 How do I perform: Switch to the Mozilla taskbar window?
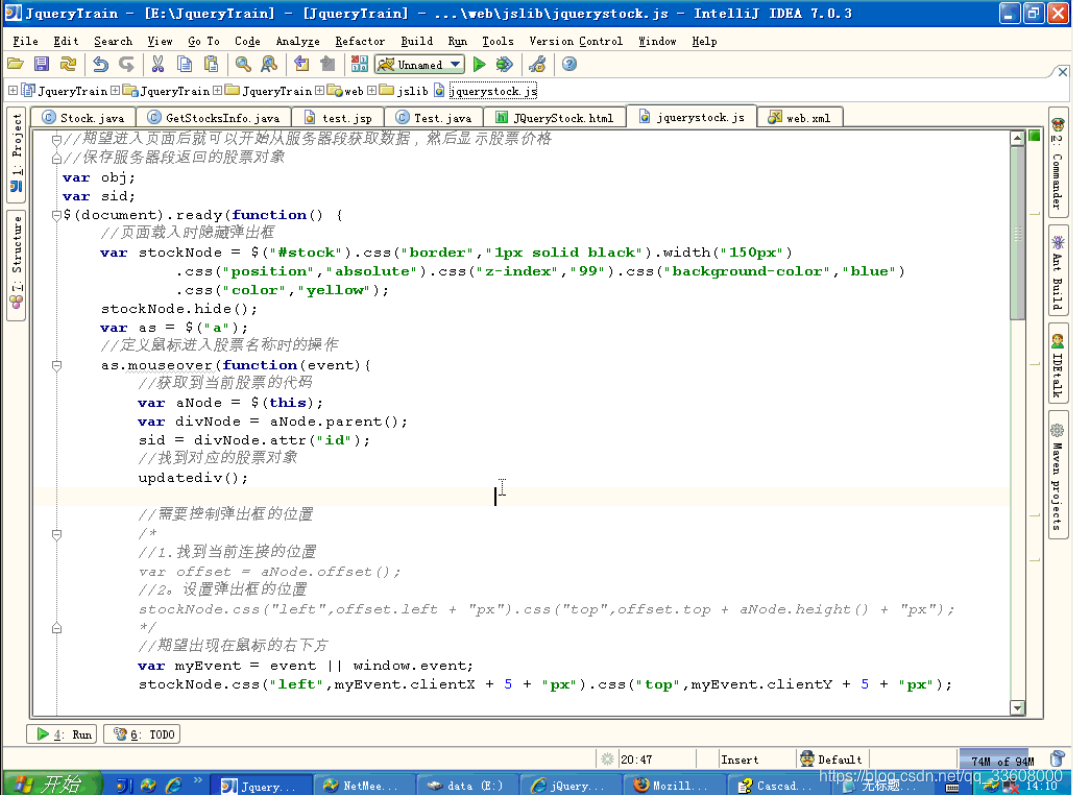tap(674, 785)
